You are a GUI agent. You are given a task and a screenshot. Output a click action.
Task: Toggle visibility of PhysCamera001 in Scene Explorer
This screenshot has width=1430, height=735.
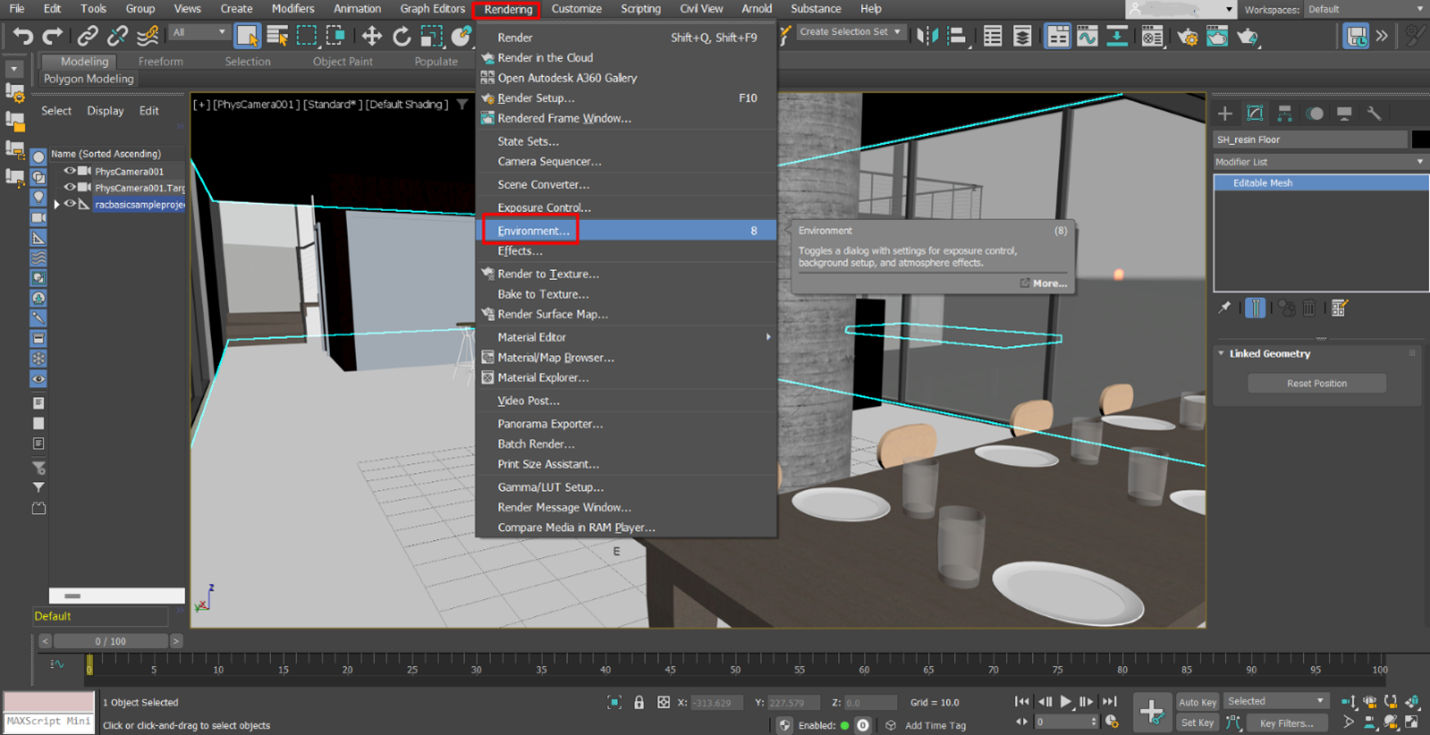(71, 171)
